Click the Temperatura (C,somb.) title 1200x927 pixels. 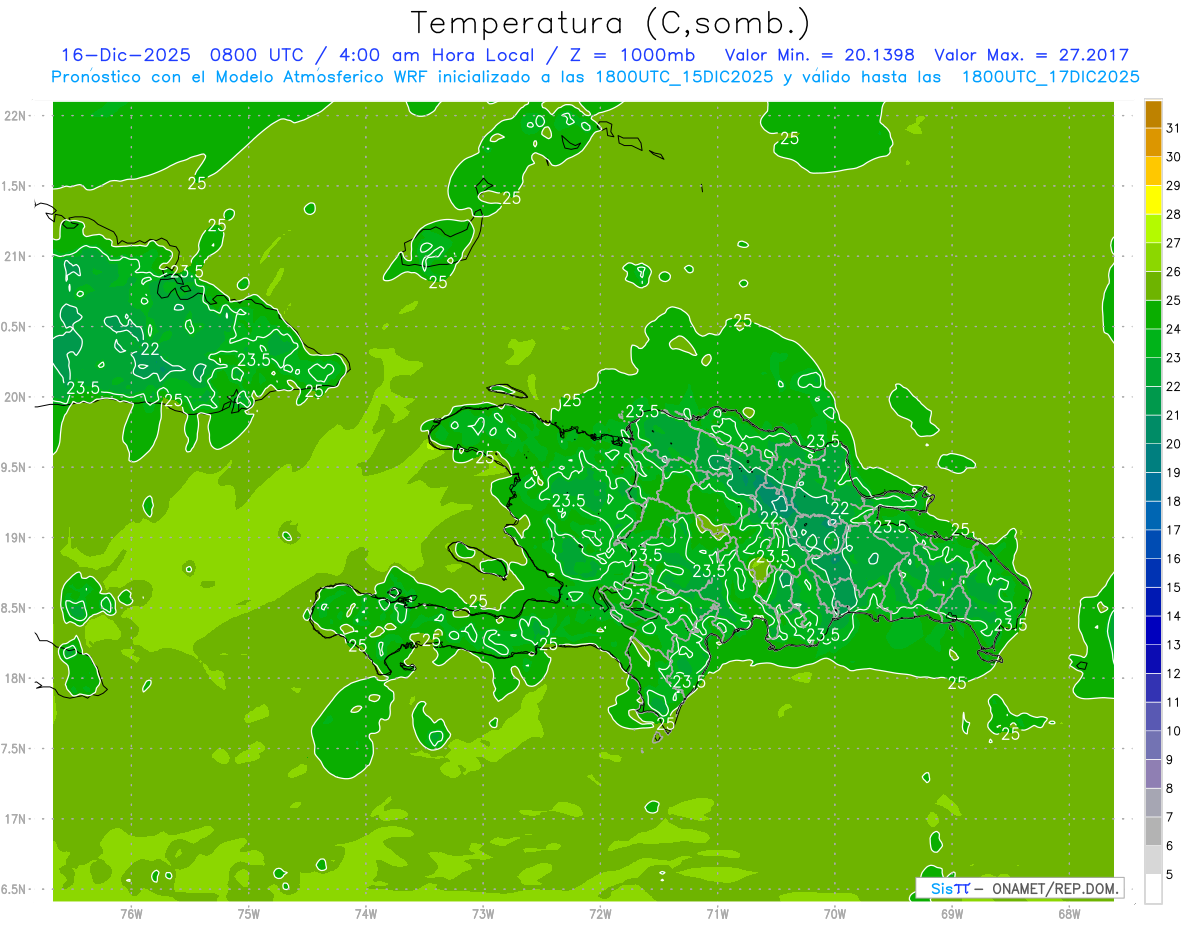[611, 22]
